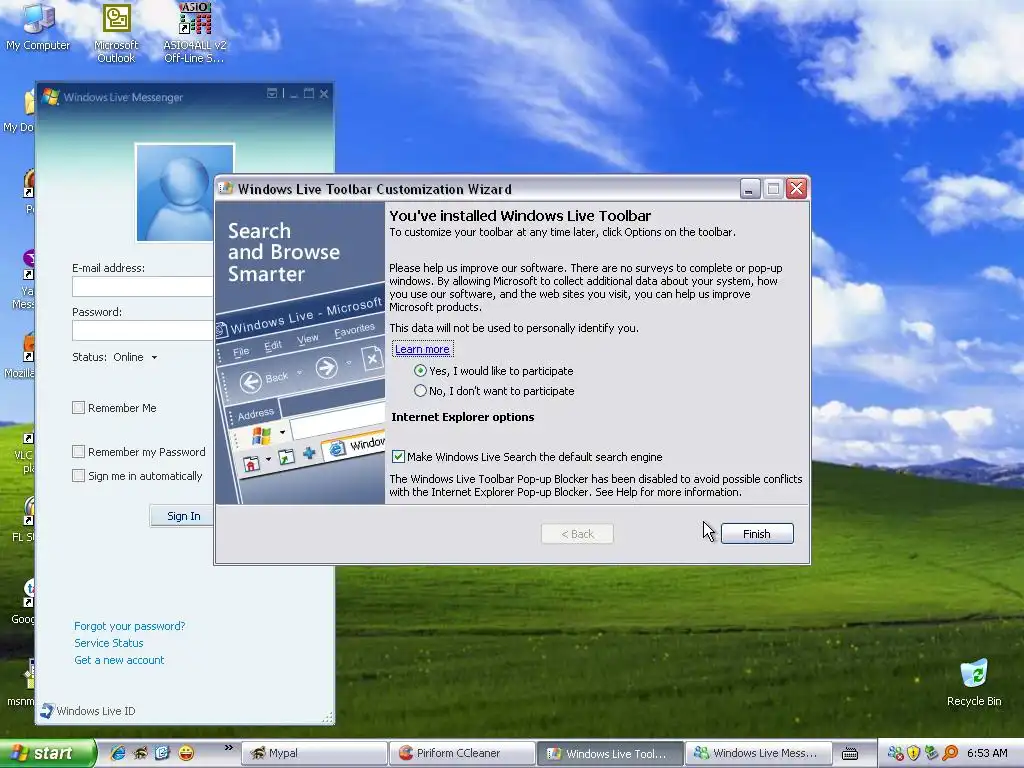Click Get a new account link
This screenshot has width=1024, height=768.
[119, 660]
